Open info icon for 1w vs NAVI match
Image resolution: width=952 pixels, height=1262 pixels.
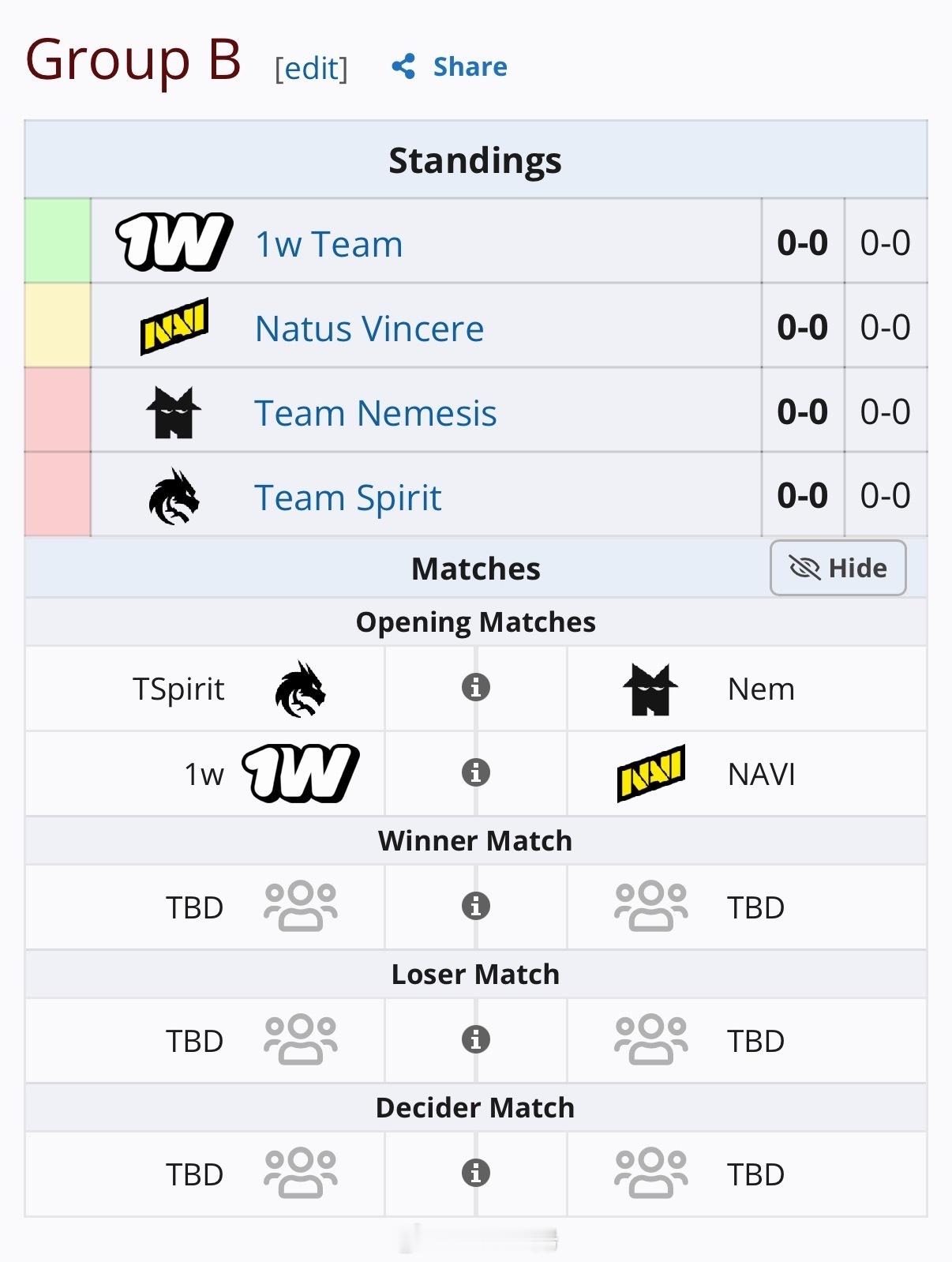[x=475, y=772]
